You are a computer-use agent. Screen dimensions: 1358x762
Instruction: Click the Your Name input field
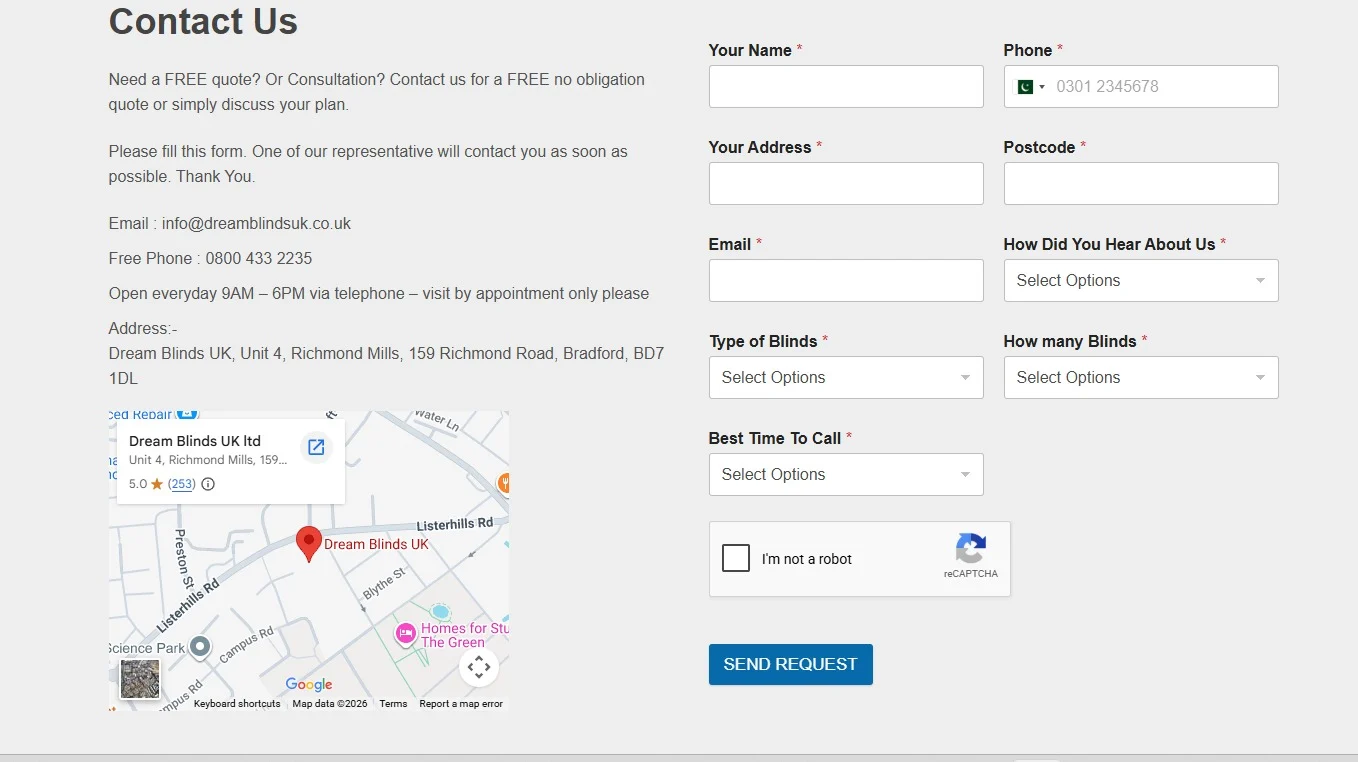coord(846,87)
